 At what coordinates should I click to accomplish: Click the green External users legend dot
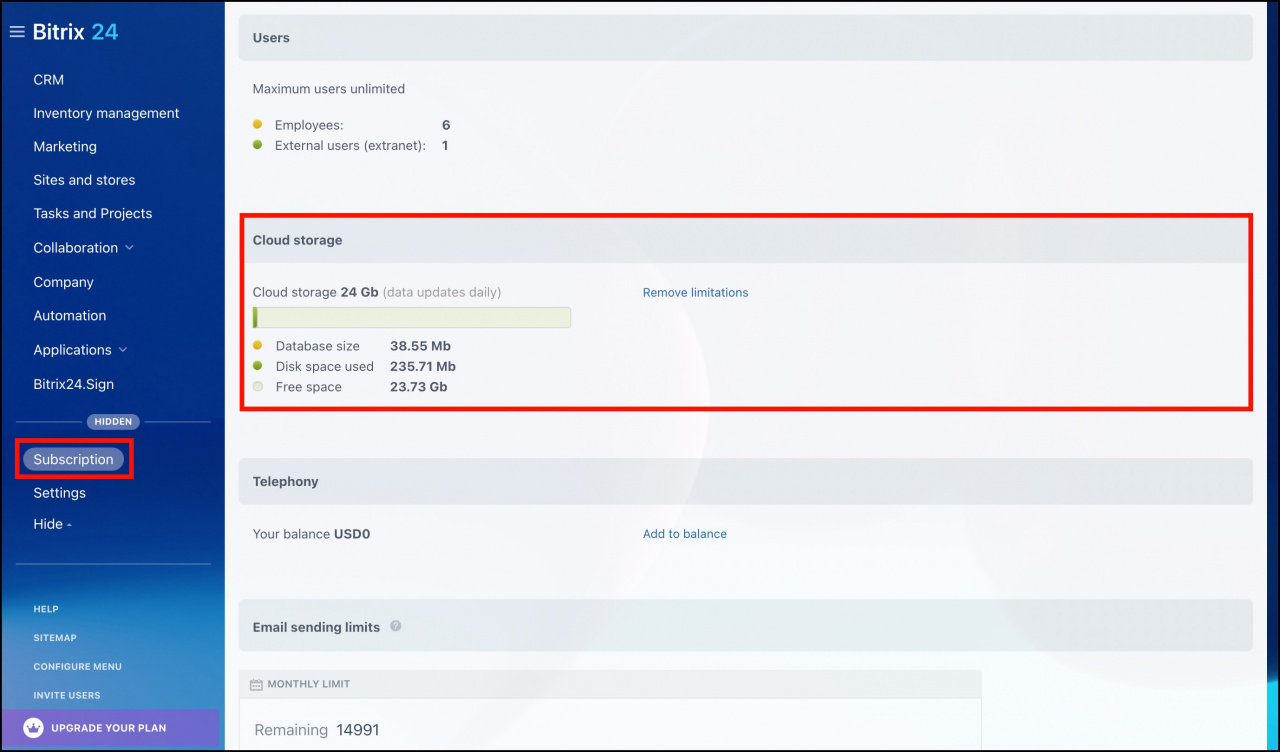[x=257, y=145]
